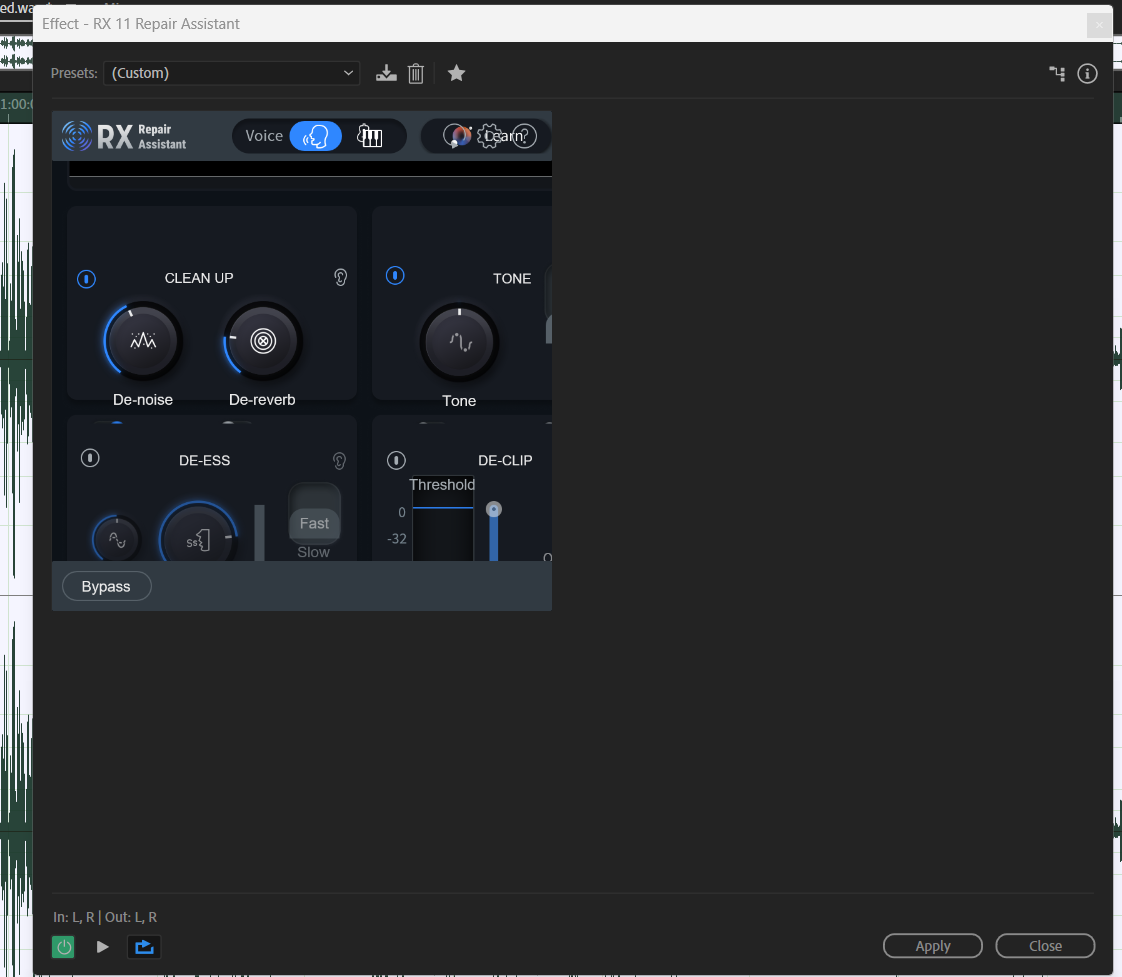Engage the Bypass button
1122x977 pixels.
tap(106, 586)
